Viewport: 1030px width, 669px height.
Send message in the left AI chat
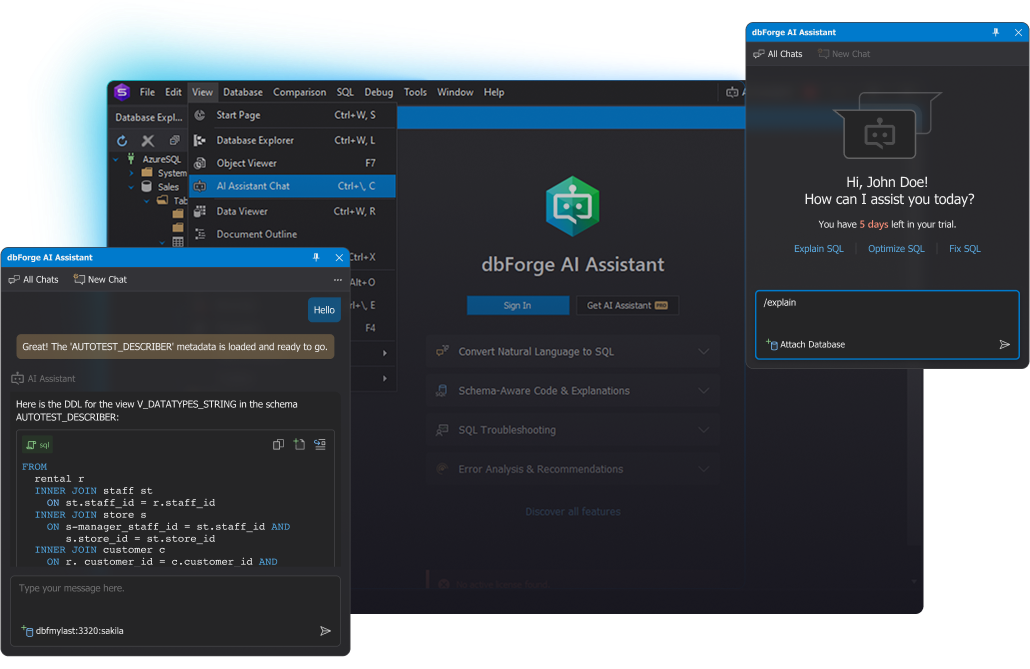tap(325, 631)
